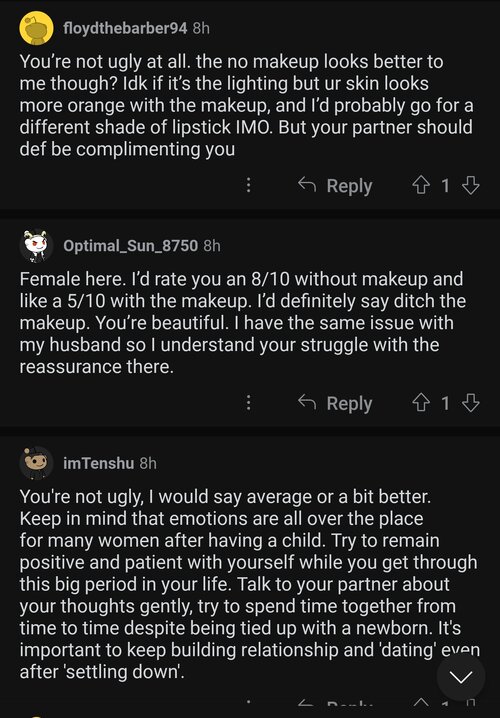
Task: Upvote Optimal_Sun_8750's comment
Action: coord(420,403)
